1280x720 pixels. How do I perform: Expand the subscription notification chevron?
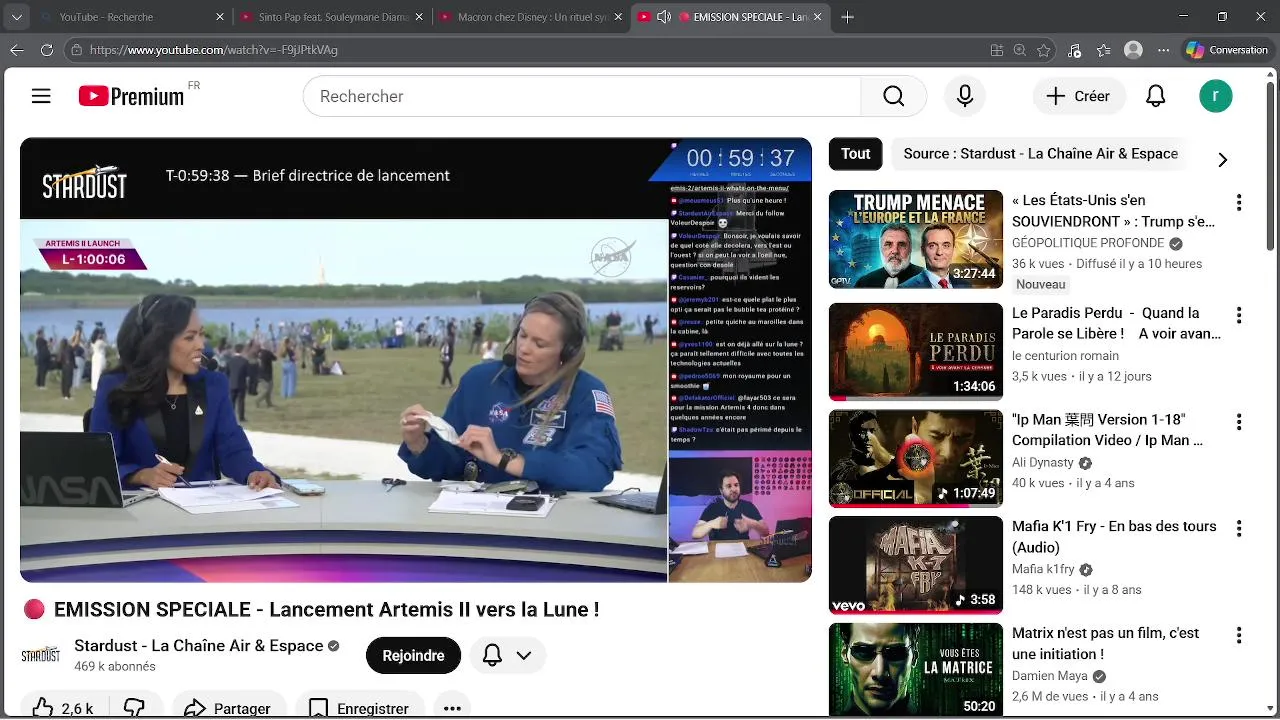(524, 655)
